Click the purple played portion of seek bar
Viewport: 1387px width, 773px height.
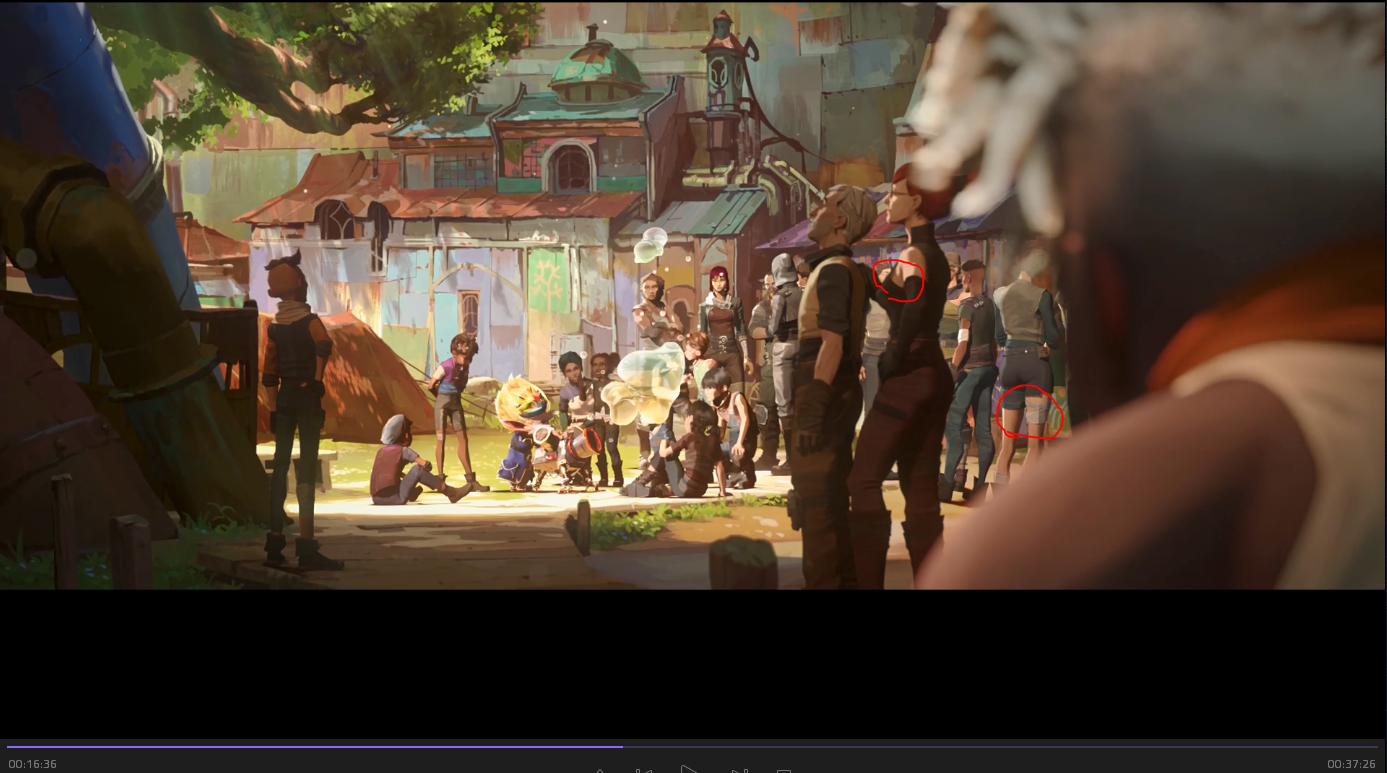(300, 746)
